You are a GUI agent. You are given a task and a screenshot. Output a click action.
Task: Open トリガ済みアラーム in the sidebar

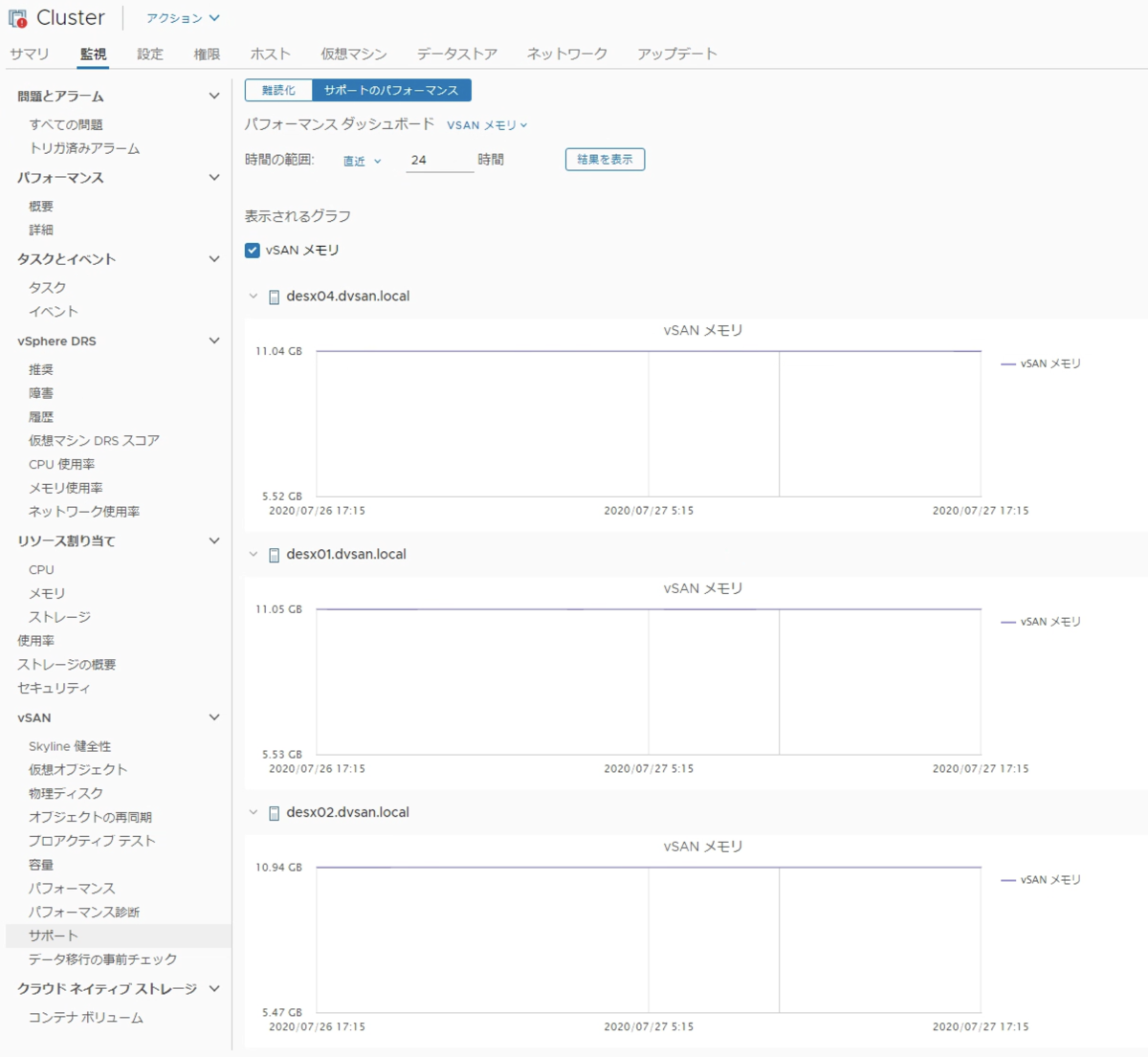click(84, 148)
